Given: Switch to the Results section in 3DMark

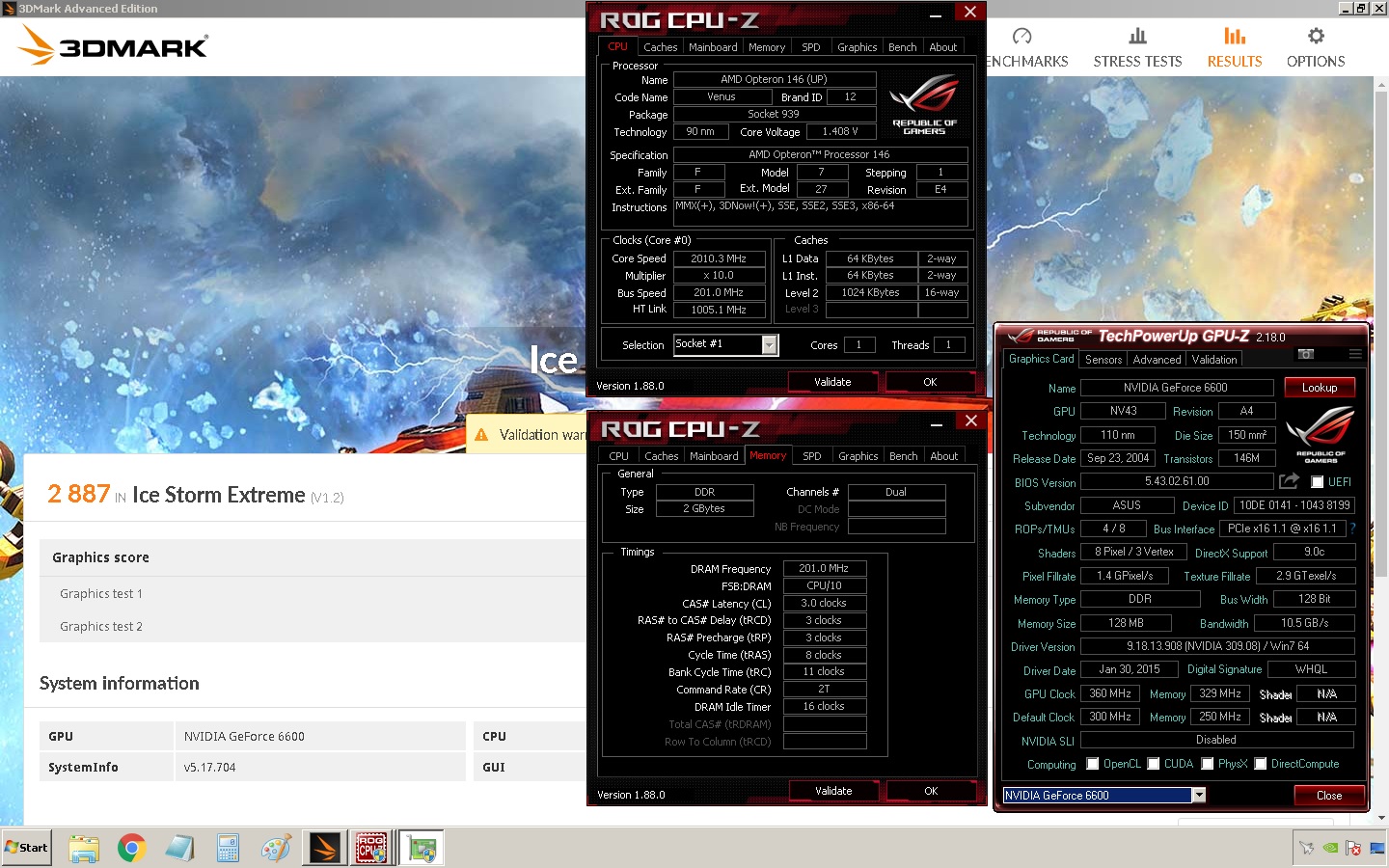Looking at the screenshot, I should coord(1235,48).
